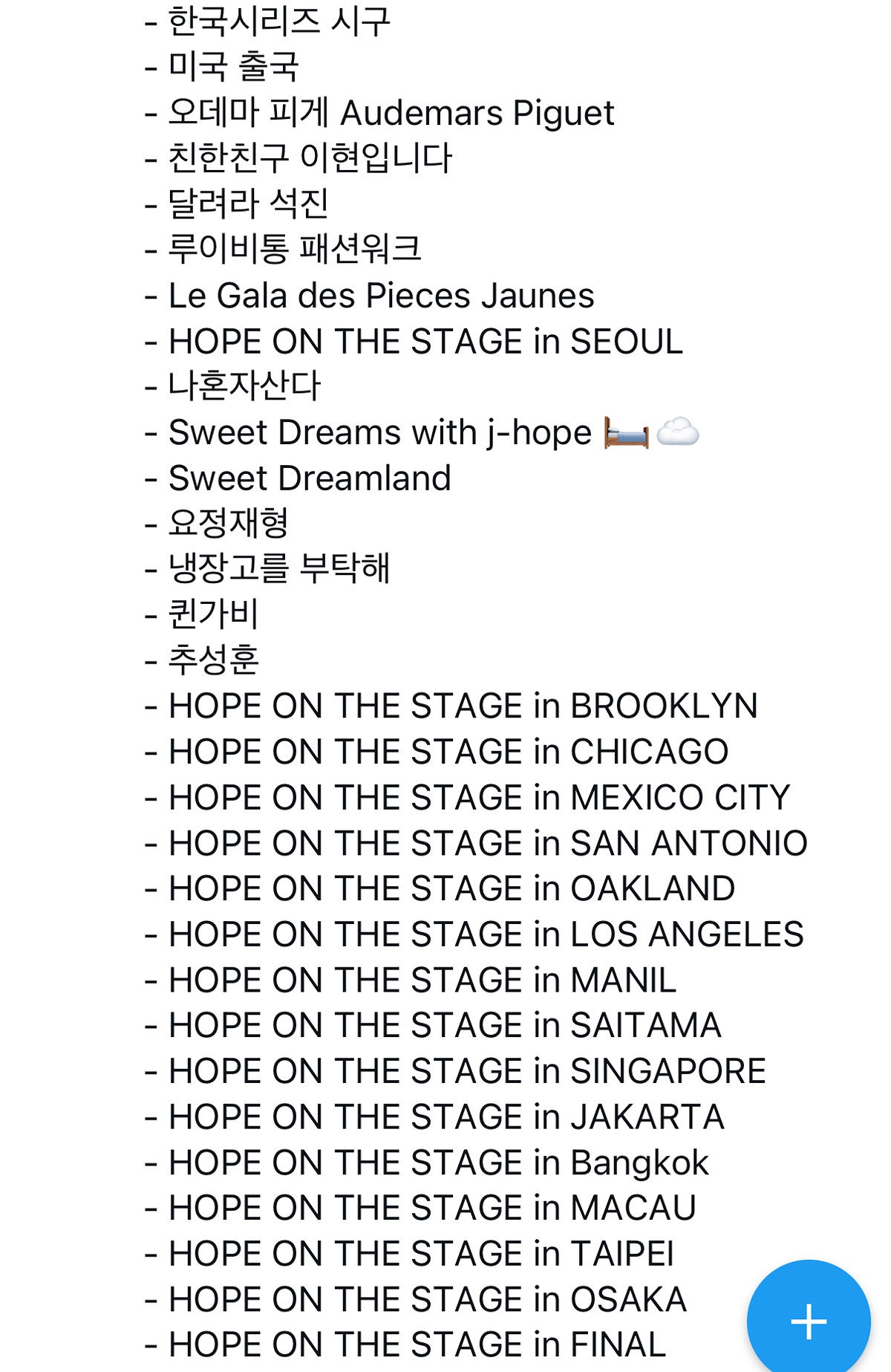Click the MACAU tour entry
The image size is (891, 1372).
click(432, 1208)
